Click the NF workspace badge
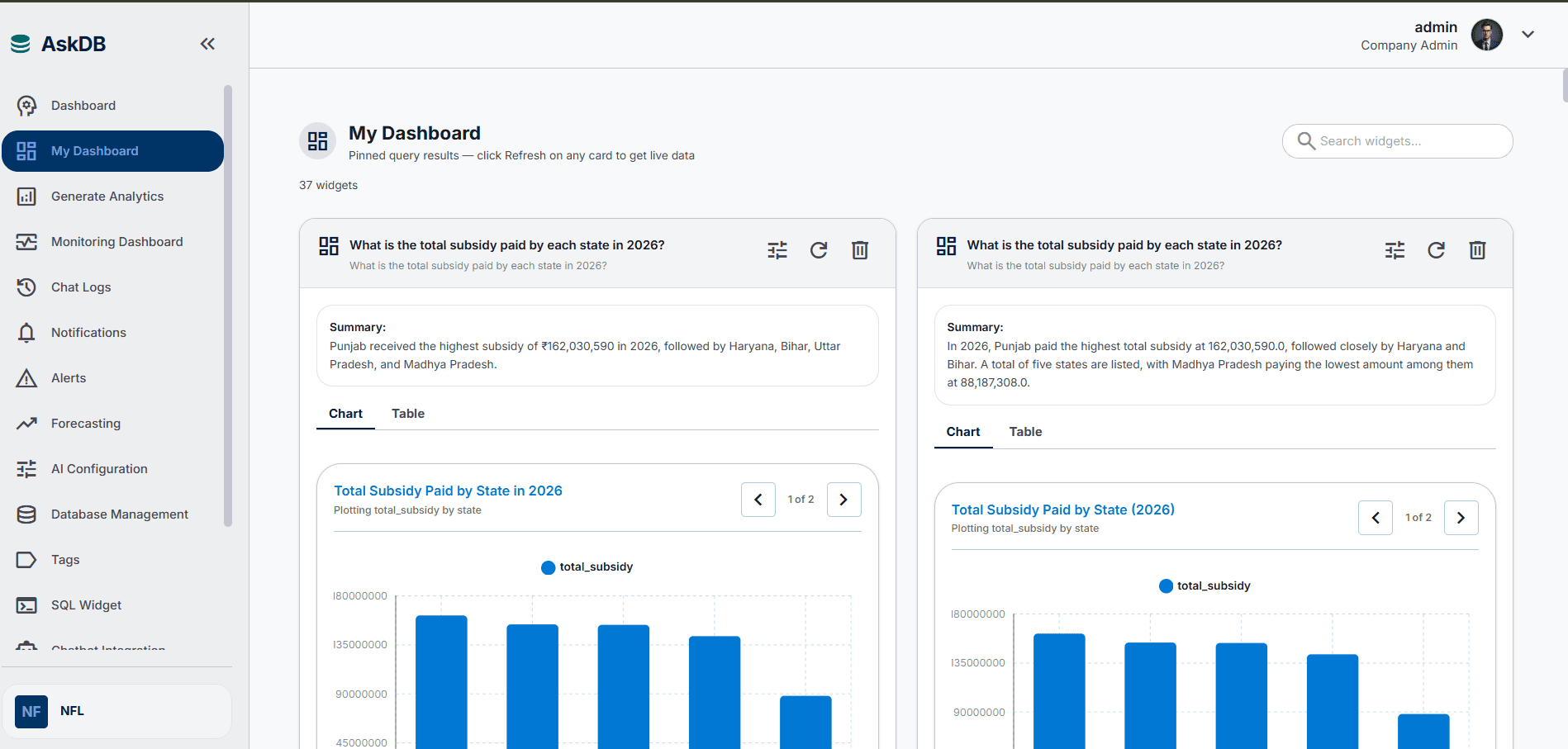Screen dimensions: 1568x749 tap(31, 711)
